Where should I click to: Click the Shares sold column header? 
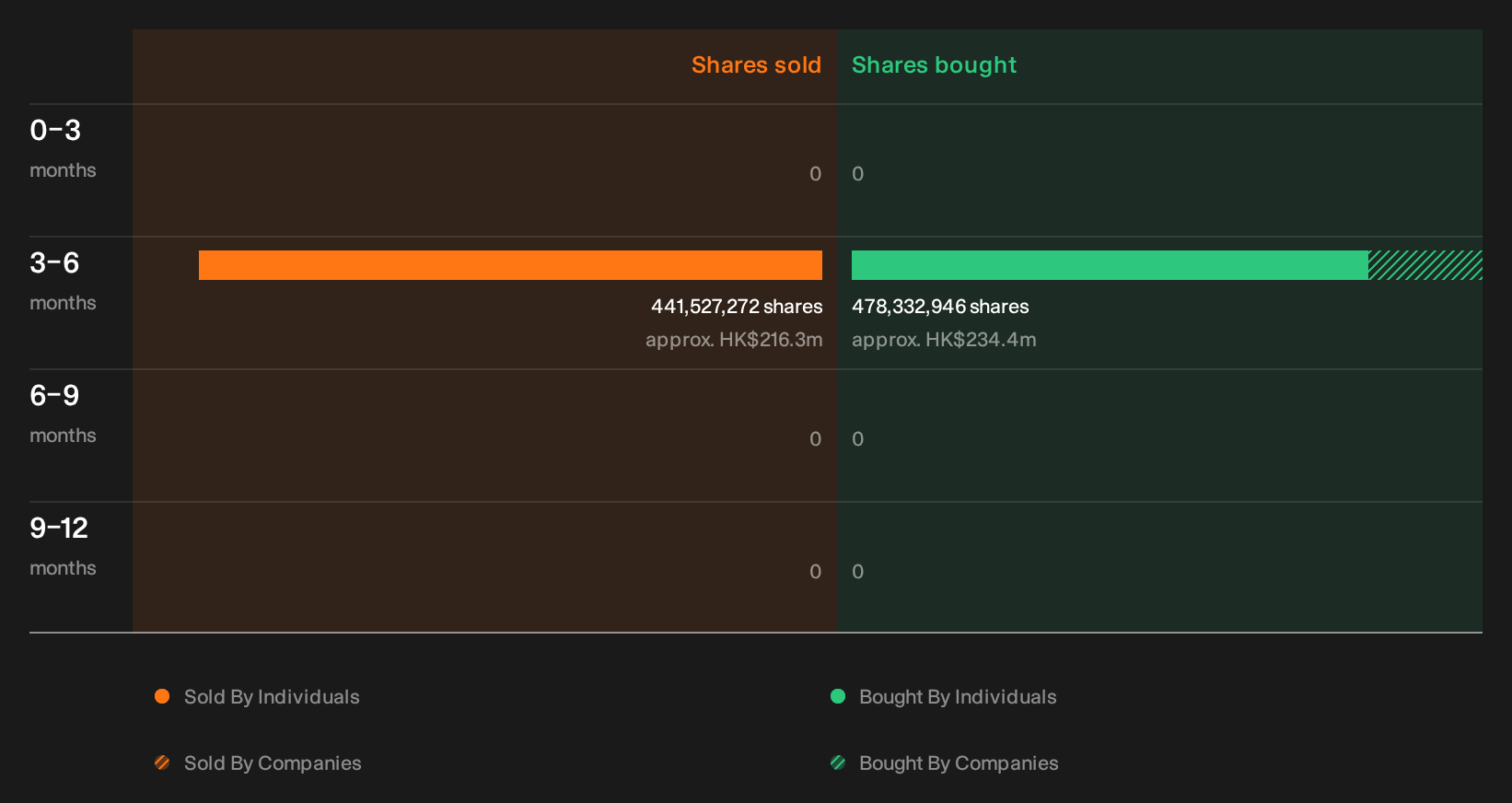[756, 65]
